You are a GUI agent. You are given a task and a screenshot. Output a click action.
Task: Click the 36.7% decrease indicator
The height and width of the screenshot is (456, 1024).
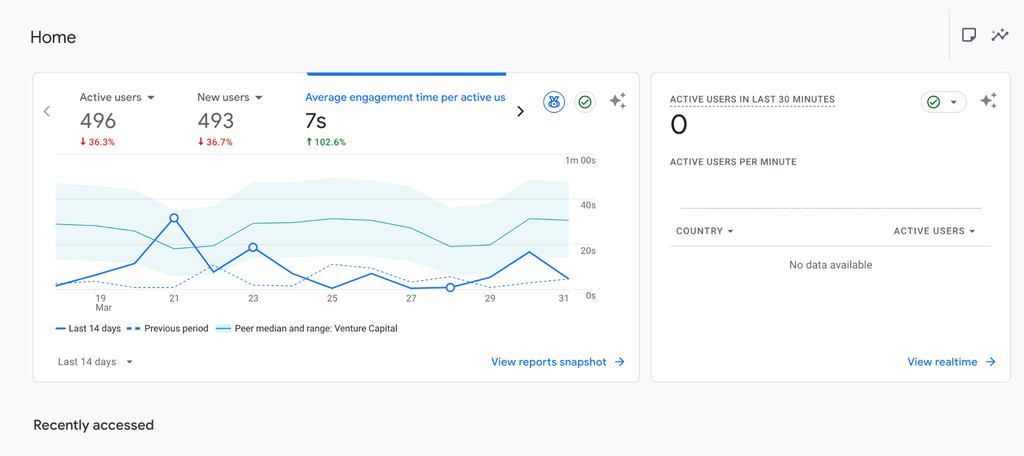pyautogui.click(x=215, y=142)
